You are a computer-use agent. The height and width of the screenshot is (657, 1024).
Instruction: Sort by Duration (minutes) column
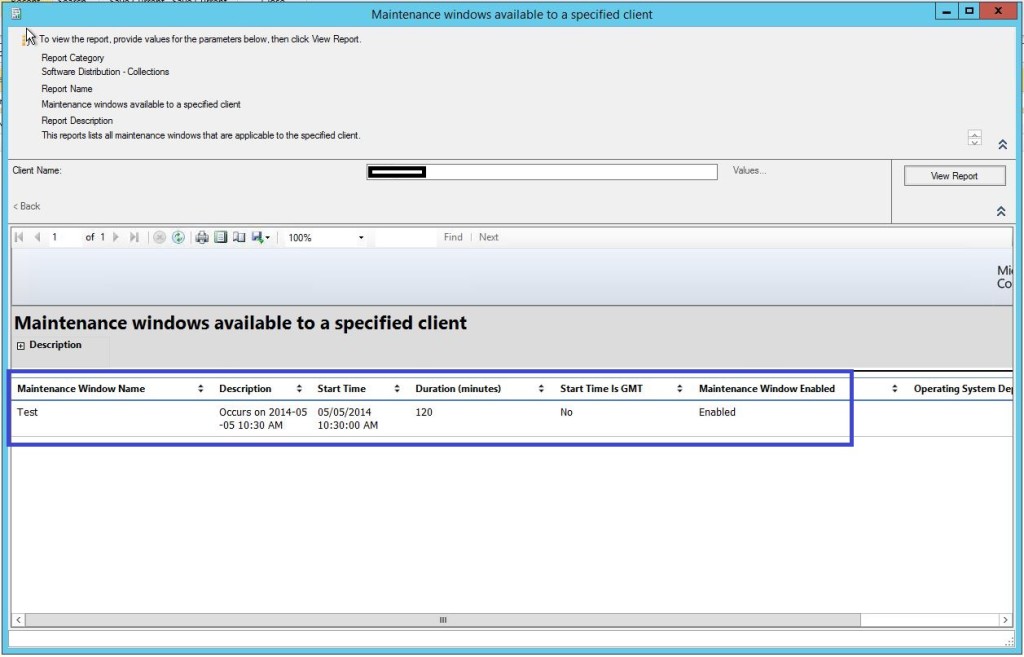[x=541, y=389]
